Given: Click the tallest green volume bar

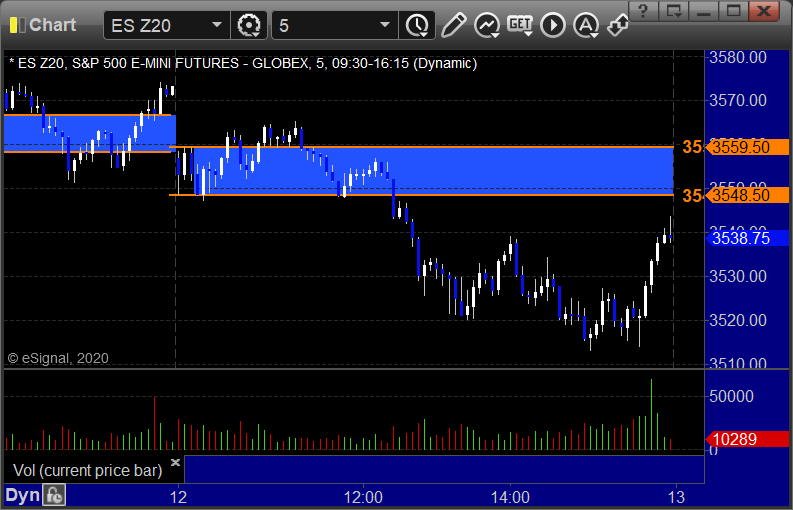Looking at the screenshot, I should point(651,414).
